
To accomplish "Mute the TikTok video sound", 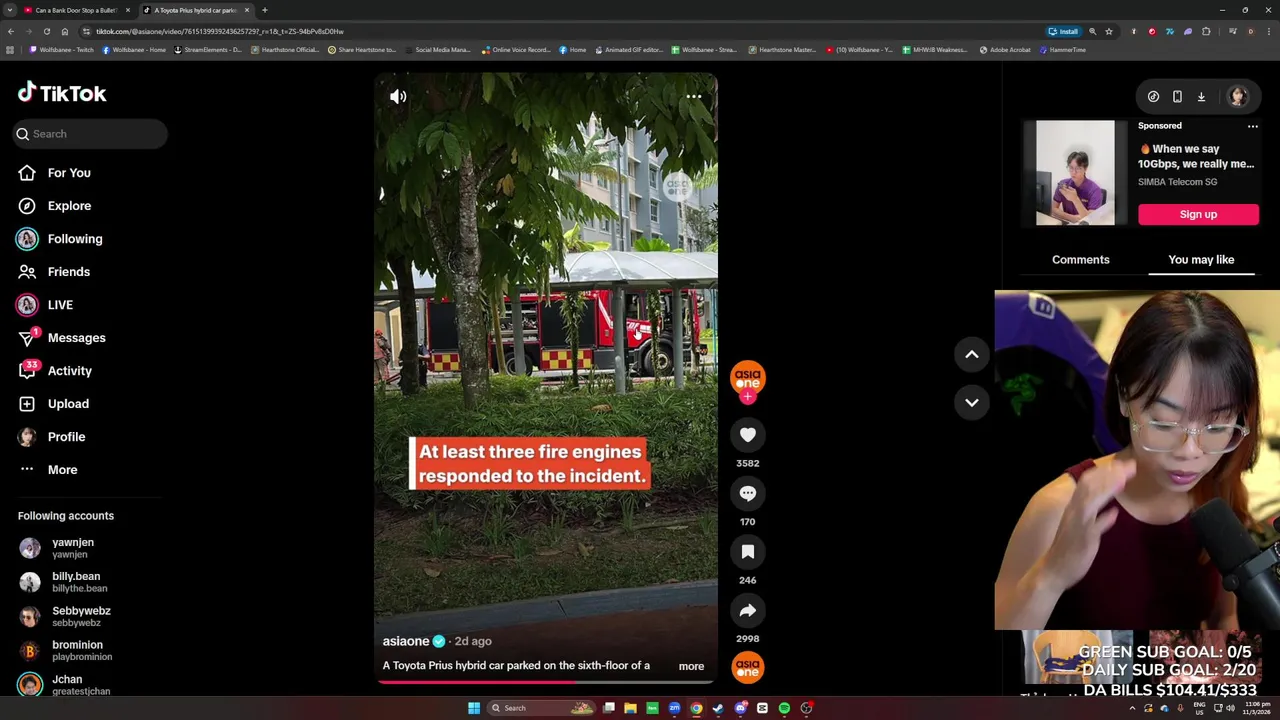I will (x=398, y=97).
